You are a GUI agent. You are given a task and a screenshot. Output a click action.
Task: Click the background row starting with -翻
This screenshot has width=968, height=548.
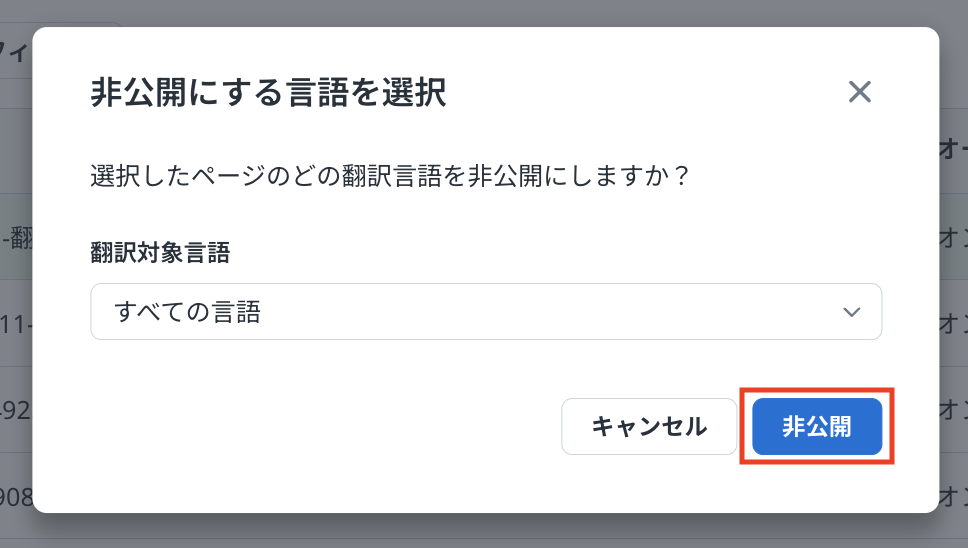click(x=16, y=239)
